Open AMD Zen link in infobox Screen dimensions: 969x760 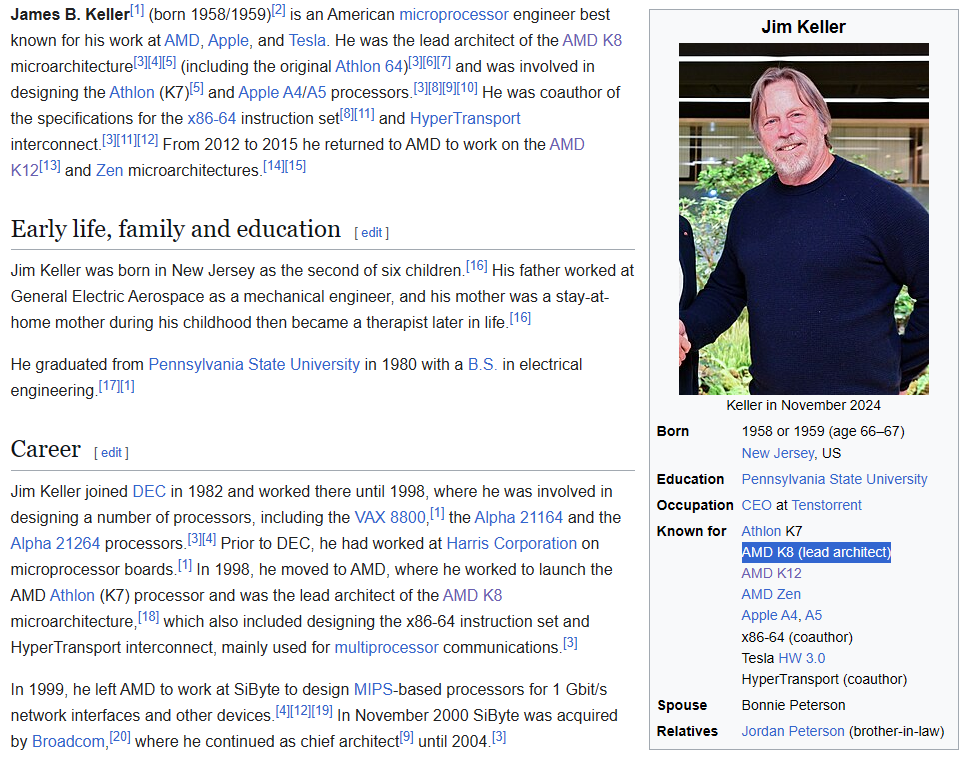coord(771,594)
